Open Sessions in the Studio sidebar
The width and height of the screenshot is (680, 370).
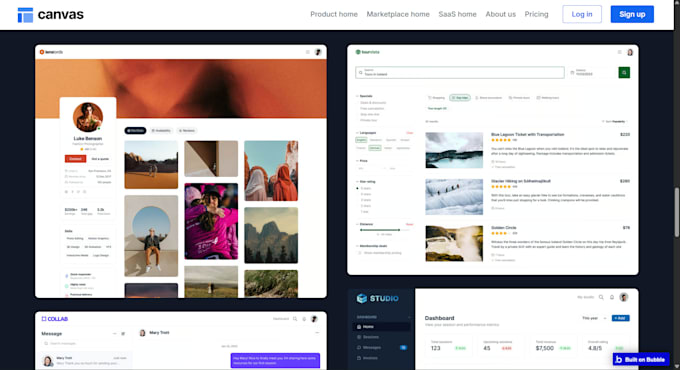coord(368,337)
